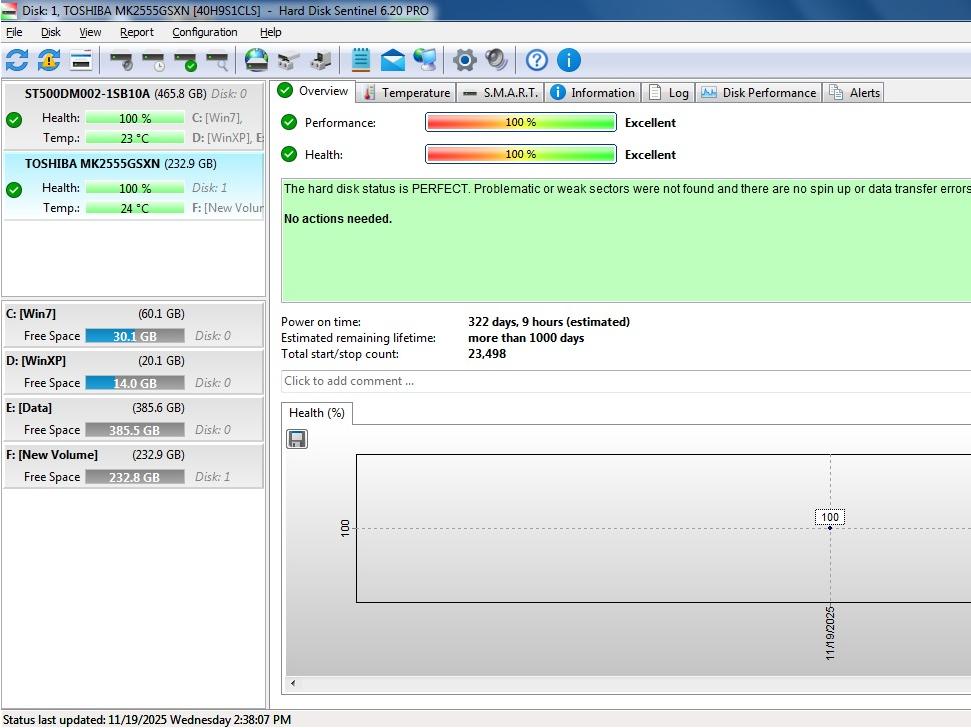Switch to the Temperature tab
This screenshot has width=971, height=728.
point(406,92)
